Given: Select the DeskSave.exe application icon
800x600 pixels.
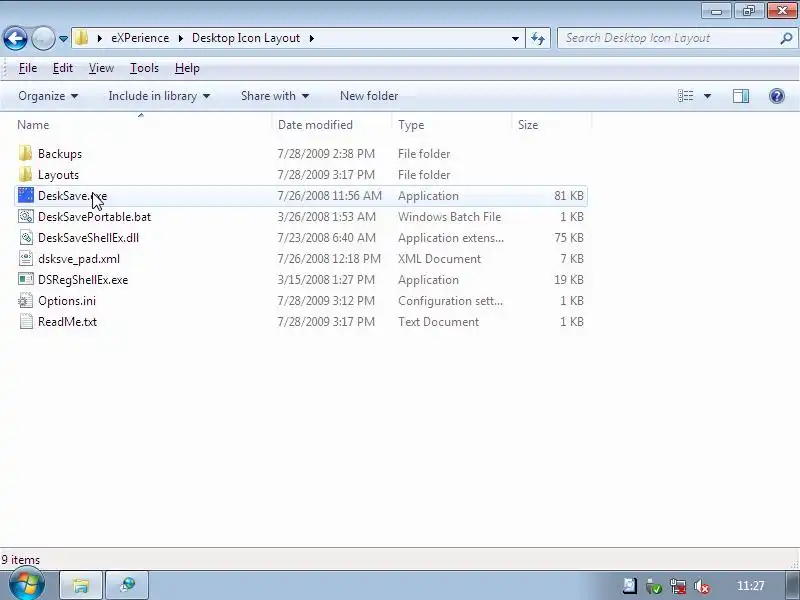Looking at the screenshot, I should pyautogui.click(x=26, y=195).
